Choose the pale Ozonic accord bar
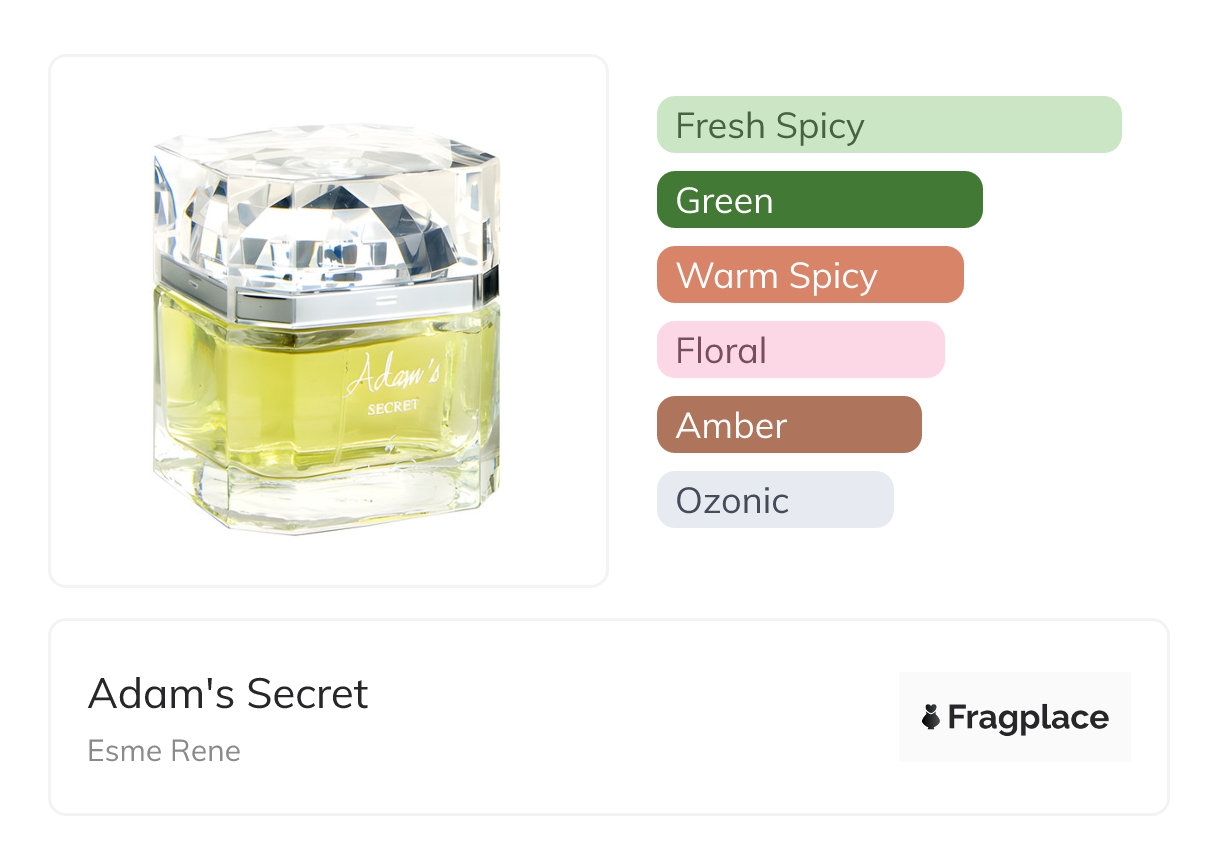This screenshot has height=864, width=1218. (775, 500)
